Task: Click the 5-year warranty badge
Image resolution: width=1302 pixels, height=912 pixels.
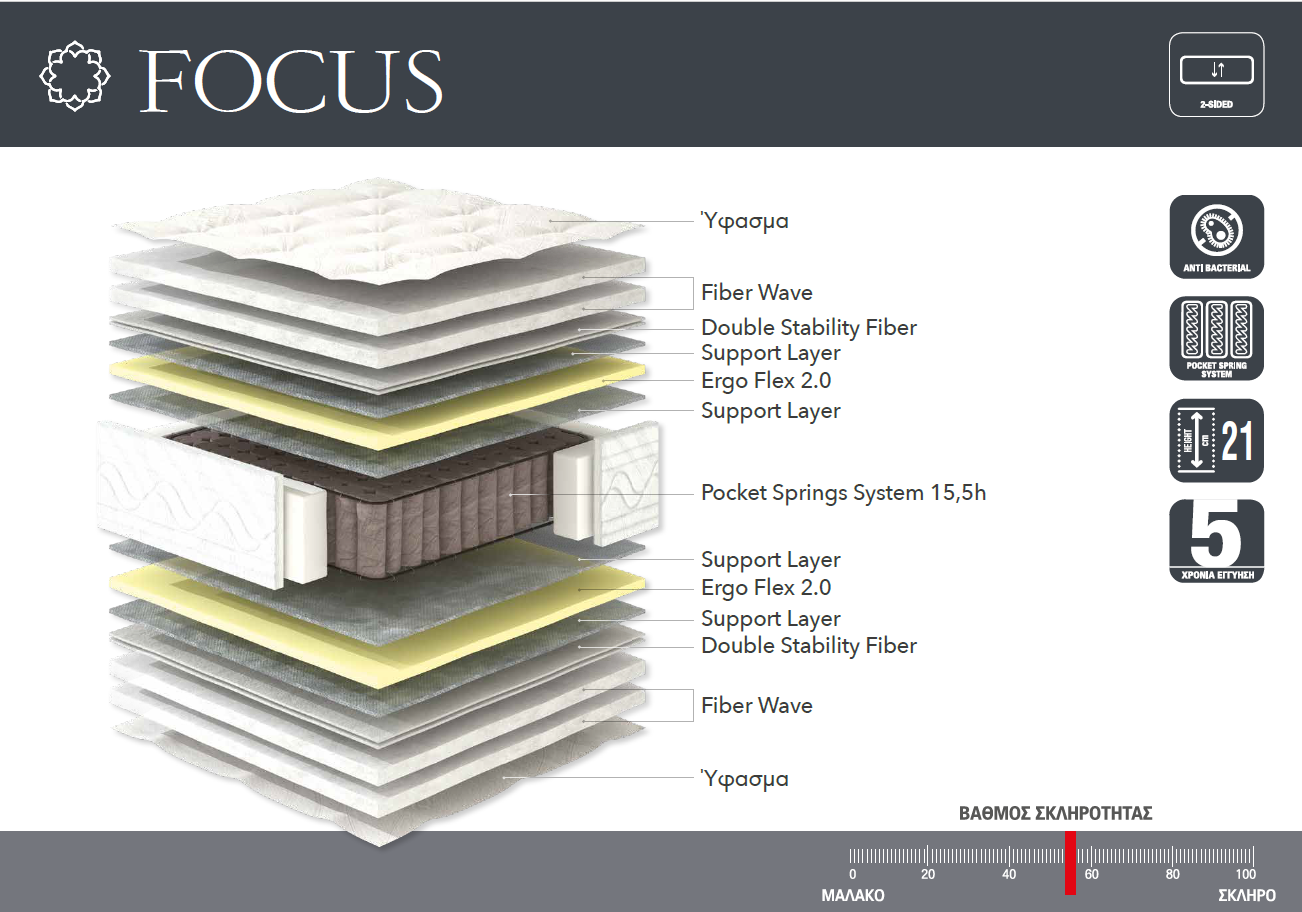Action: pos(1216,542)
